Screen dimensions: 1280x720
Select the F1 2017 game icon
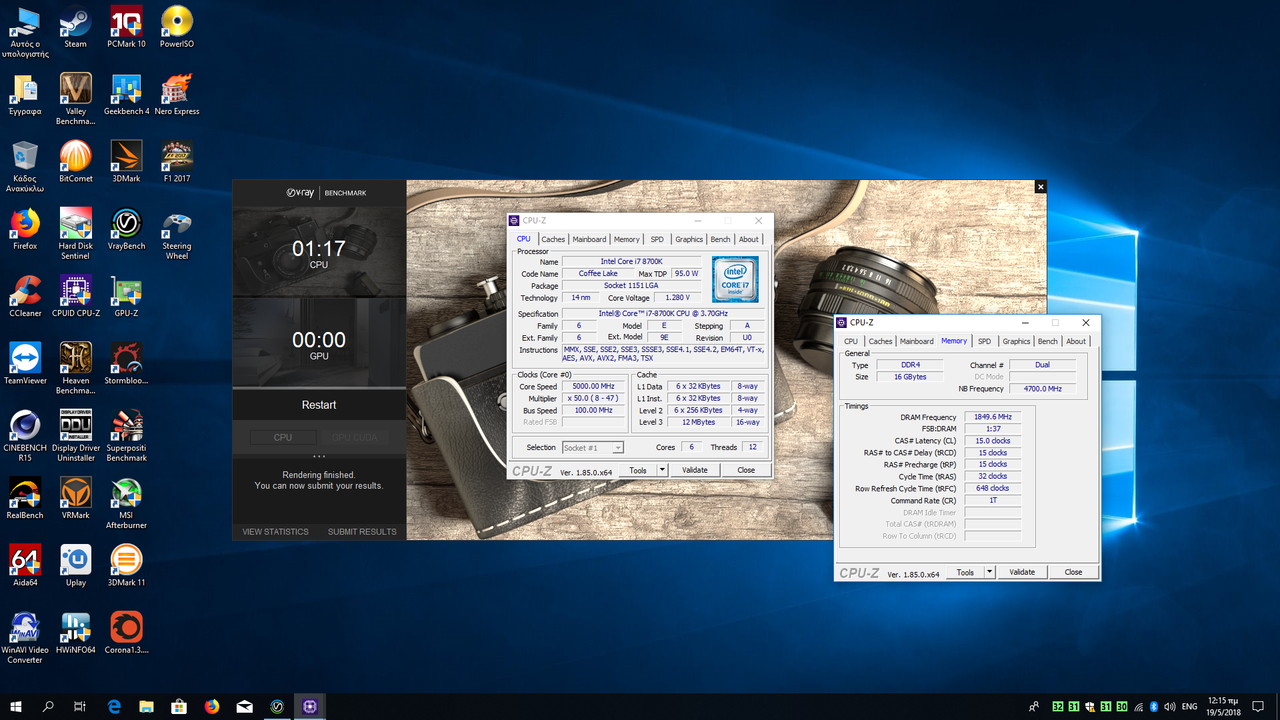pyautogui.click(x=177, y=161)
